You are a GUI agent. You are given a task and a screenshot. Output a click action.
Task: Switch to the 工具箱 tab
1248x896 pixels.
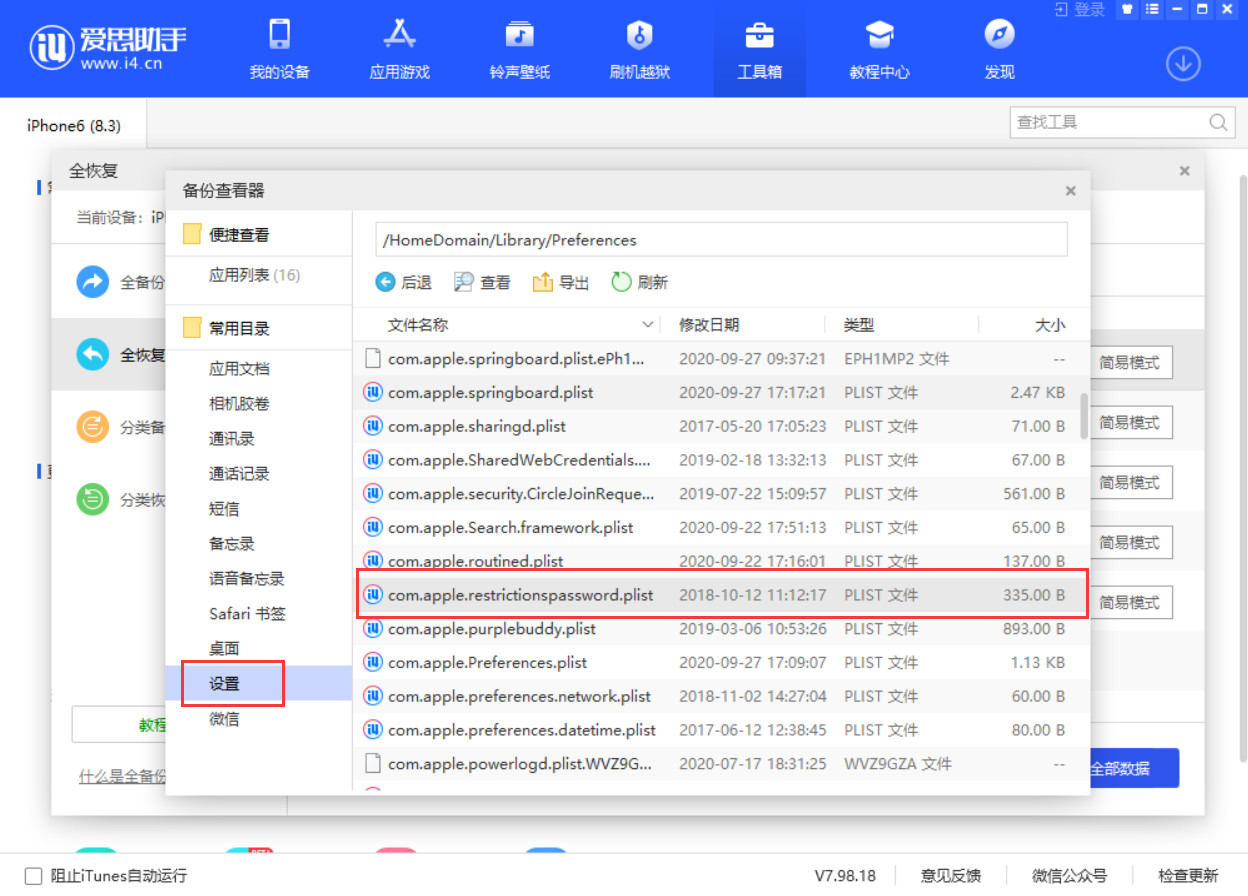tap(759, 48)
